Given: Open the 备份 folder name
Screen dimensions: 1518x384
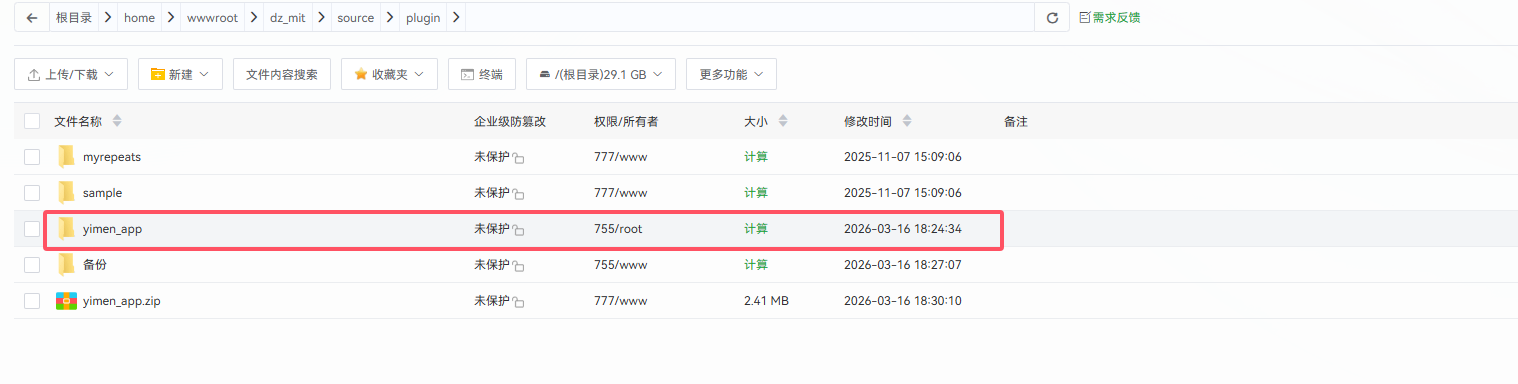Looking at the screenshot, I should tap(95, 265).
